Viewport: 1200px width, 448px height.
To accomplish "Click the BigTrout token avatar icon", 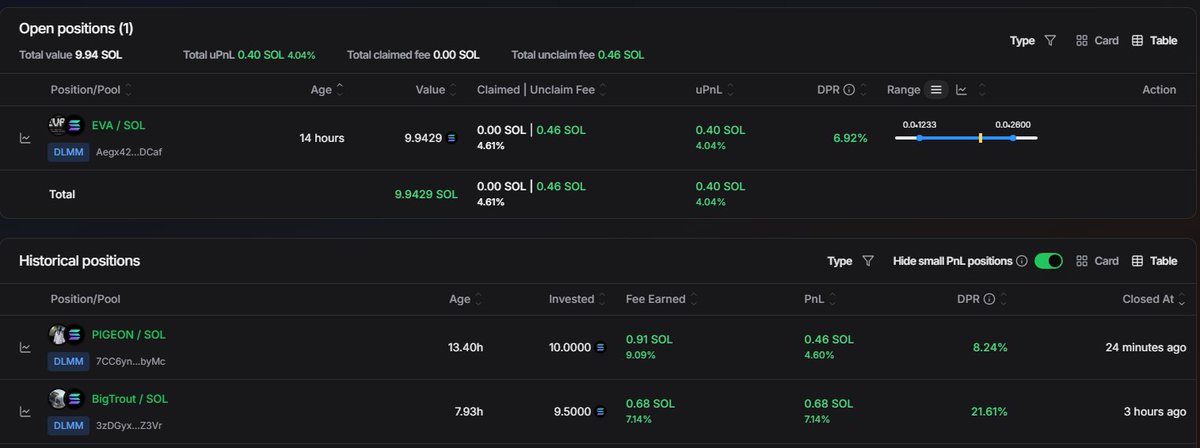I will [57, 399].
